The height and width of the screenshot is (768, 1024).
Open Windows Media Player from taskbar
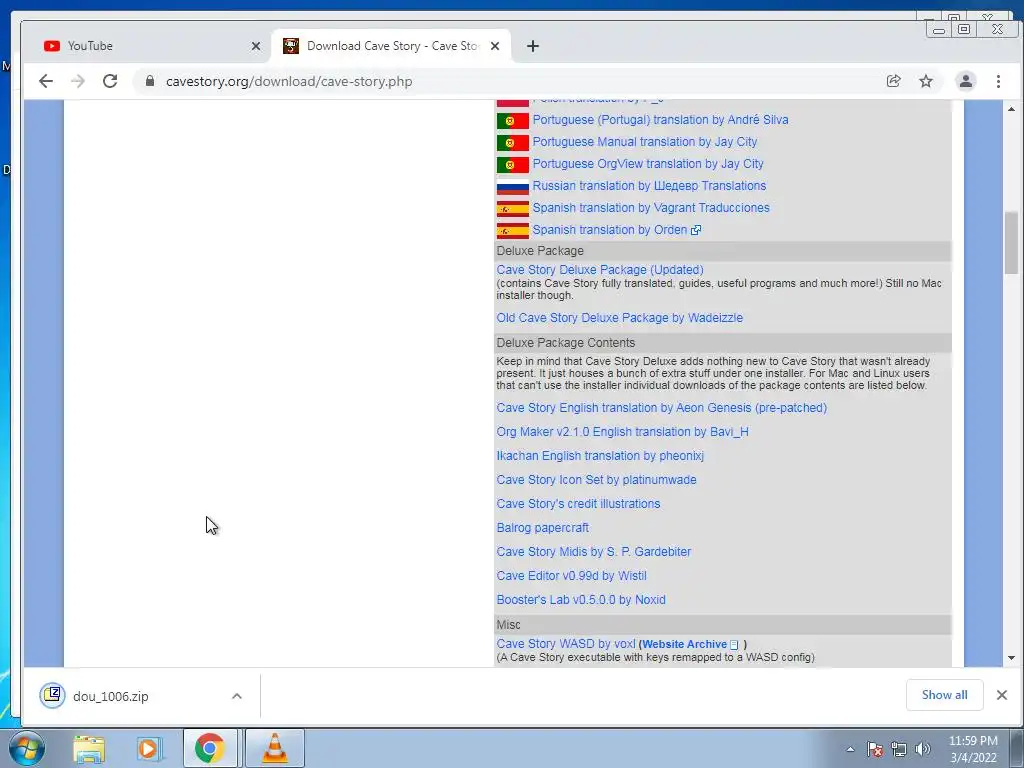(x=148, y=748)
